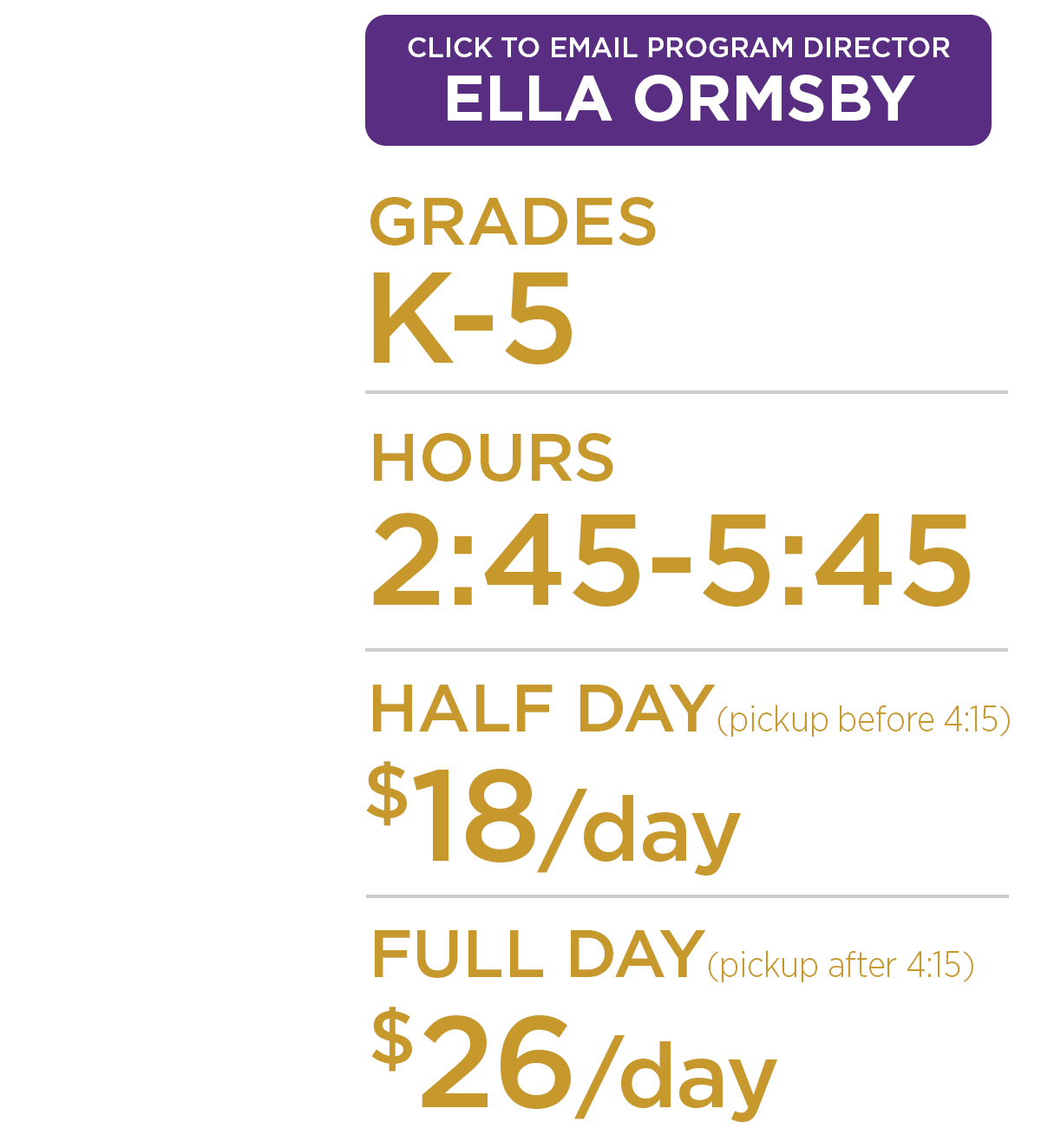
Task: Click the divider line below $18/day
Action: click(x=687, y=896)
